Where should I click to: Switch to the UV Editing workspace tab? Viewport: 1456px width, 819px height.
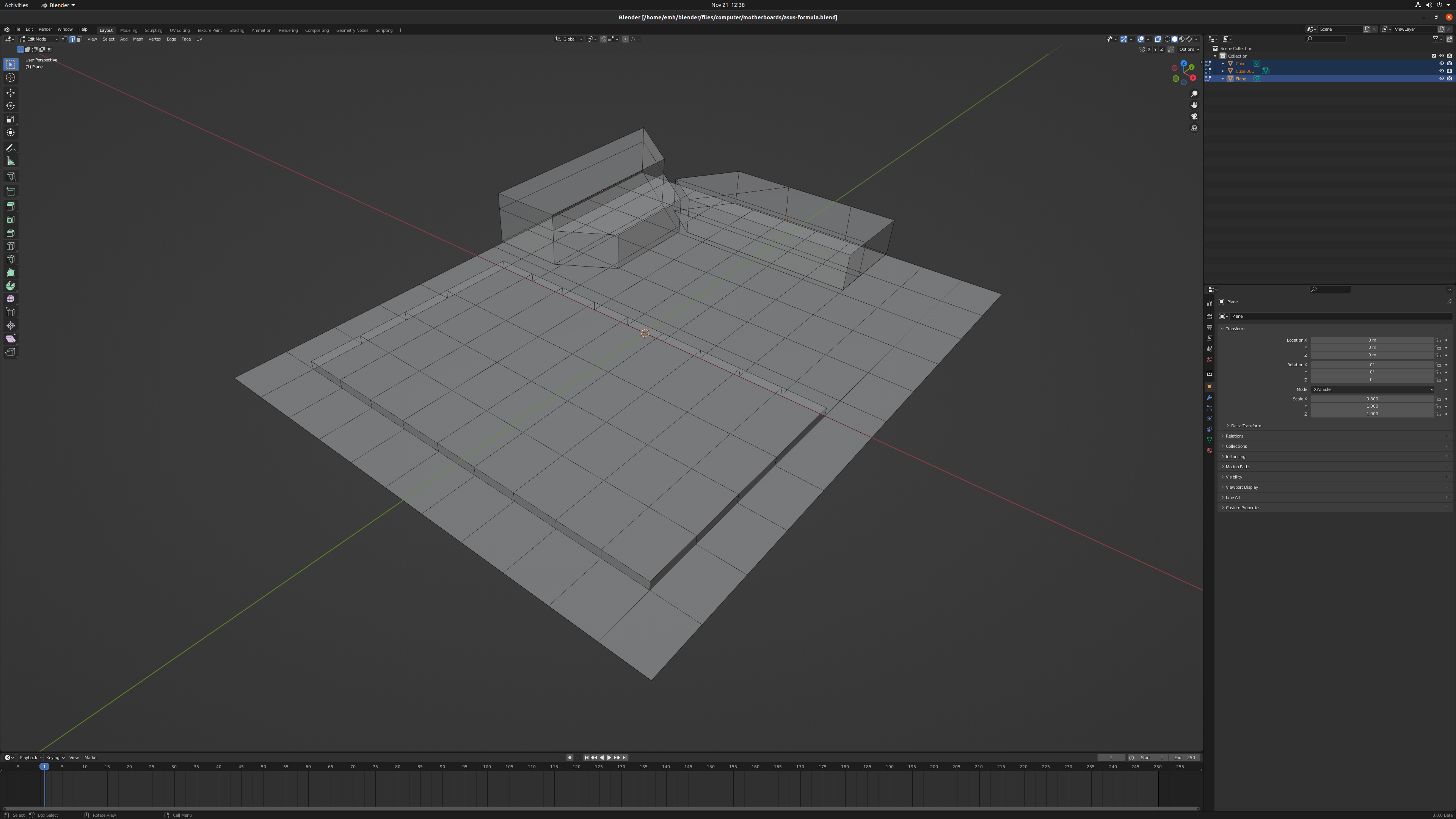180,30
